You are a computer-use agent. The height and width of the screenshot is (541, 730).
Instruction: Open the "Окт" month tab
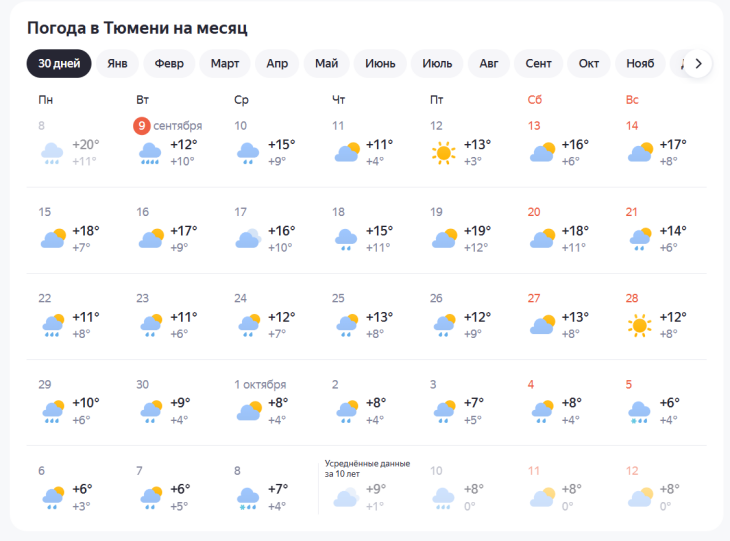click(589, 64)
